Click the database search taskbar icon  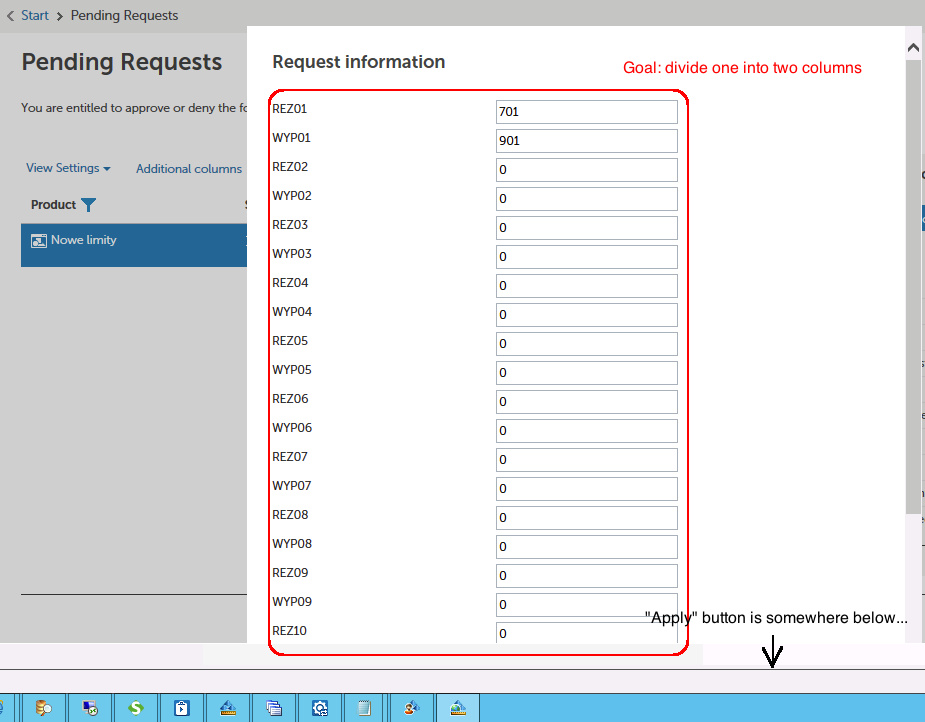click(44, 707)
